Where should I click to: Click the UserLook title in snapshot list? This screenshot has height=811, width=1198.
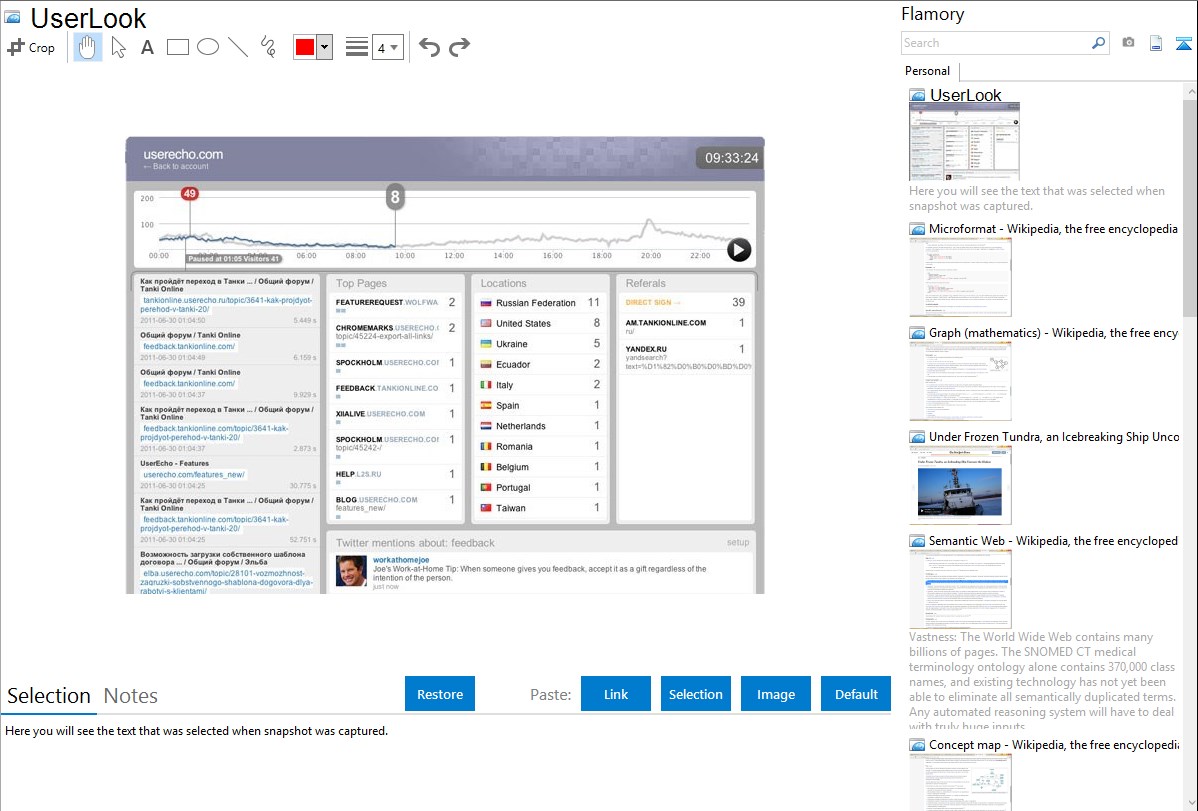click(x=966, y=96)
